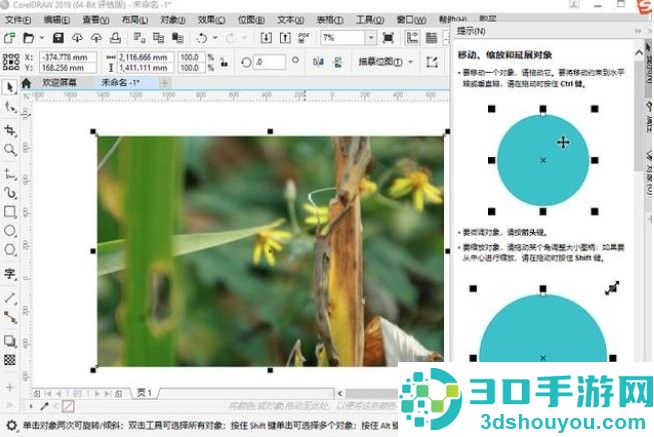Open the zoom level dropdown
Viewport: 654px width, 437px height.
click(x=371, y=38)
